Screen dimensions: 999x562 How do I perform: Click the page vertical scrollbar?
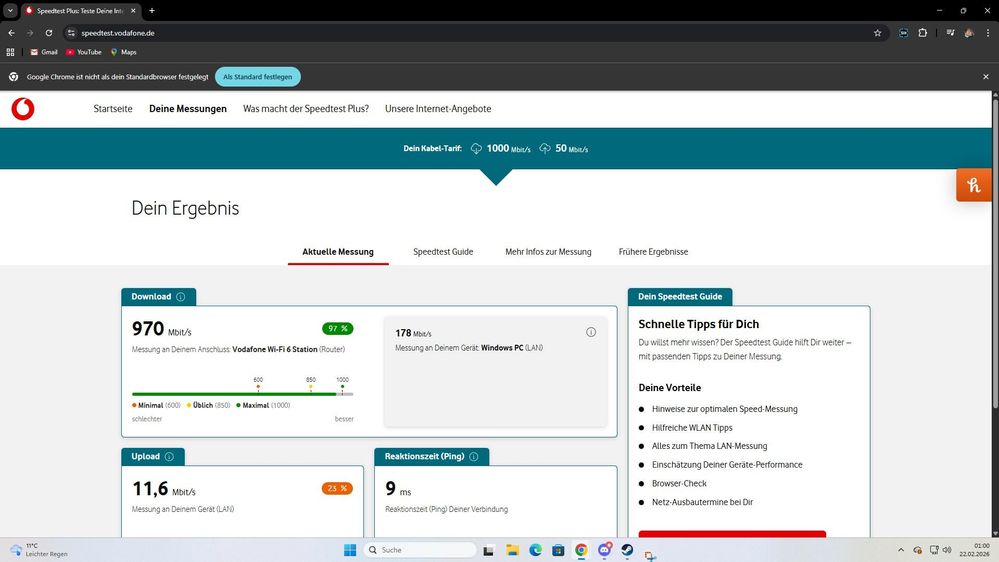pyautogui.click(x=995, y=254)
